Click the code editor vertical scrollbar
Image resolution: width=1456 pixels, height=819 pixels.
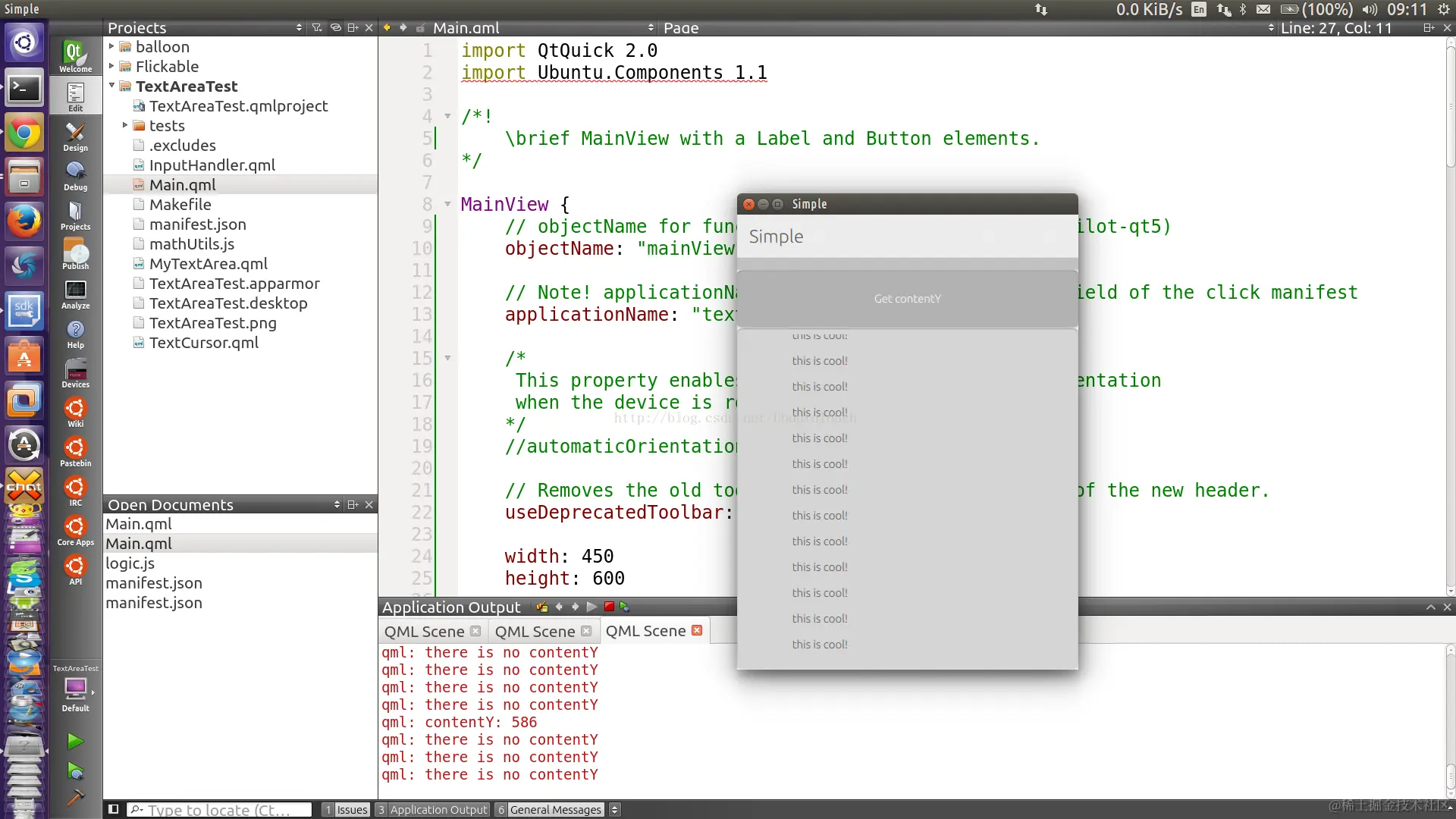coord(1450,106)
